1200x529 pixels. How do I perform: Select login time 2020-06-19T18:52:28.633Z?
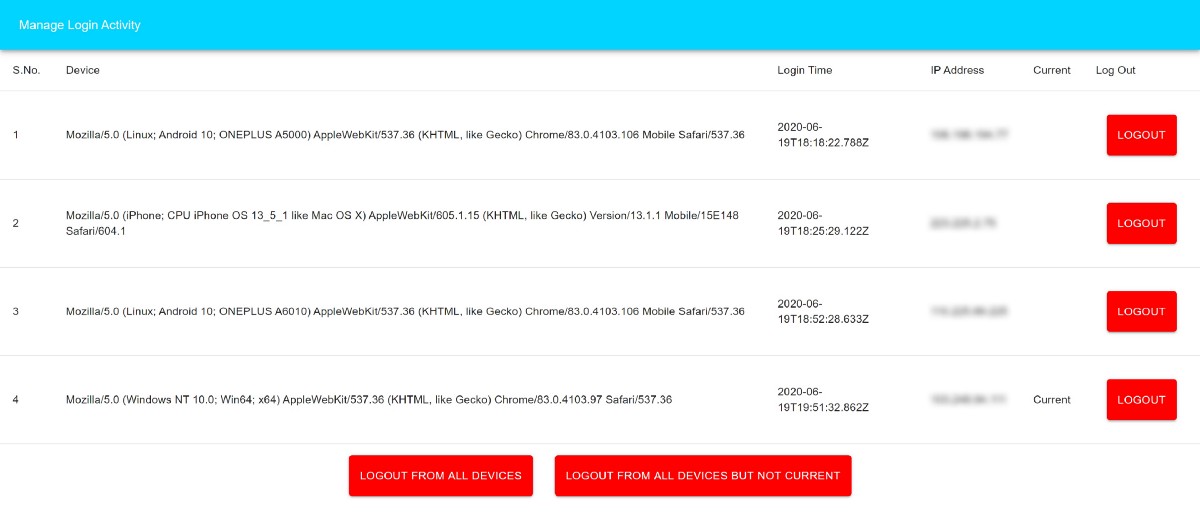[823, 311]
